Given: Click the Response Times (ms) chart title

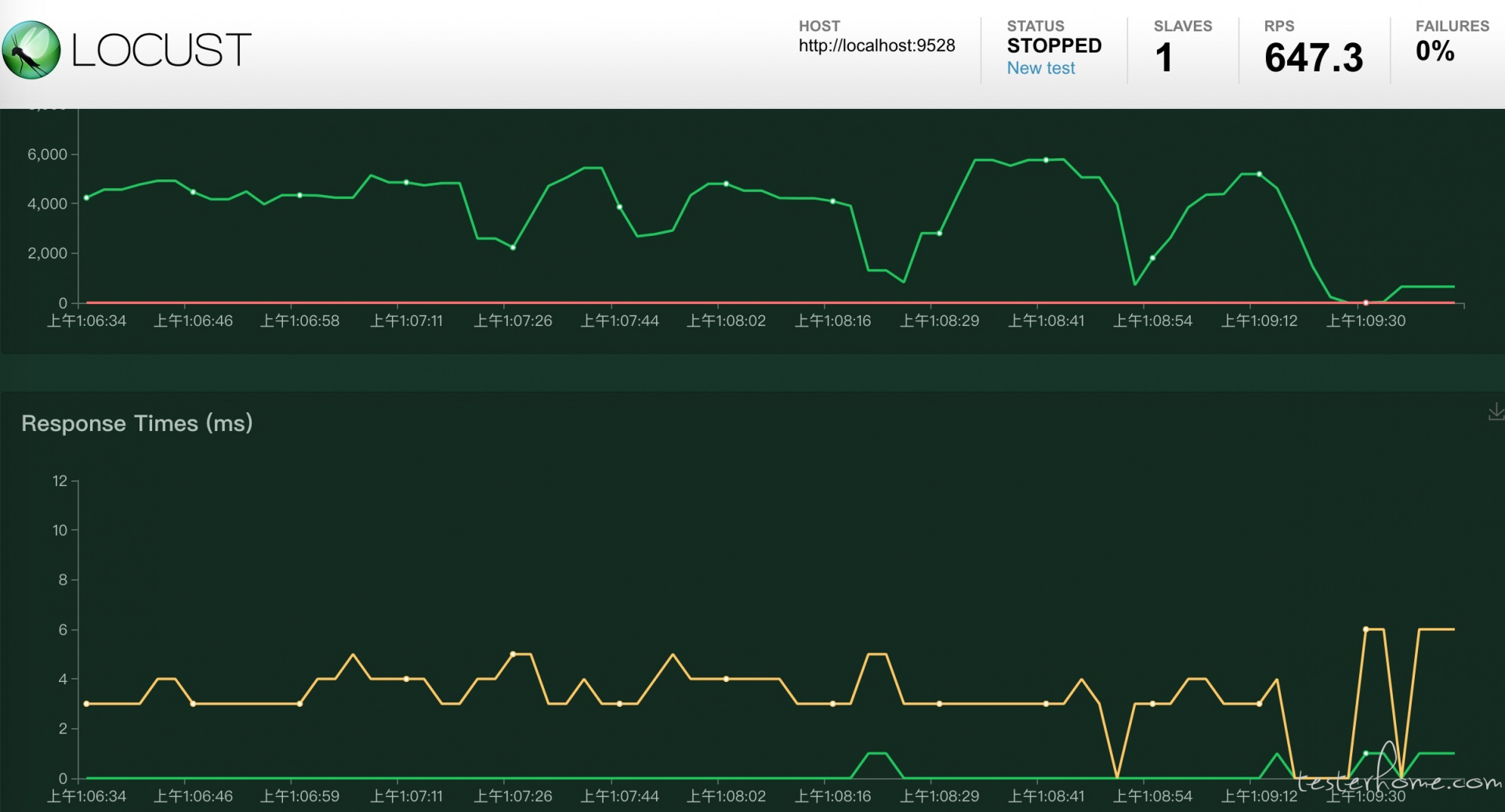Looking at the screenshot, I should point(137,423).
